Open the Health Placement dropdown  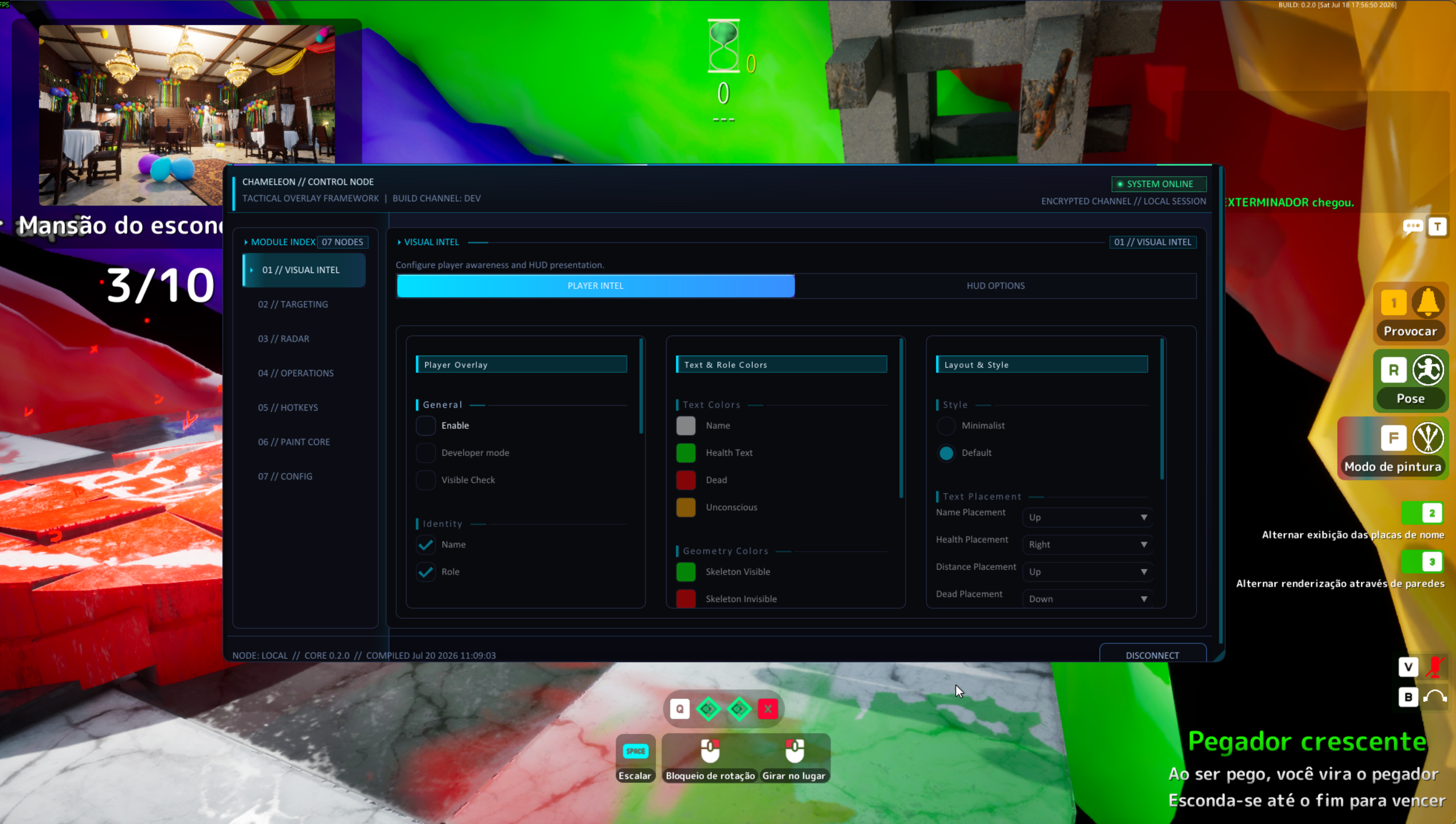pyautogui.click(x=1087, y=545)
